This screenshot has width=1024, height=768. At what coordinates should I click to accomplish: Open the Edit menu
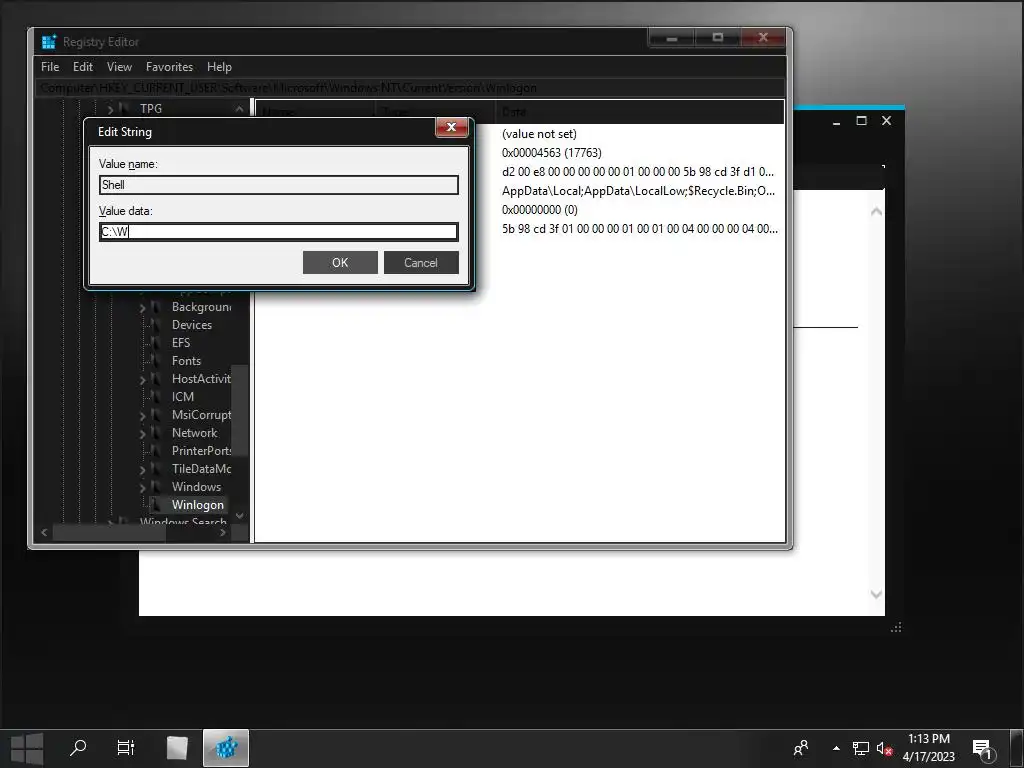(x=83, y=67)
